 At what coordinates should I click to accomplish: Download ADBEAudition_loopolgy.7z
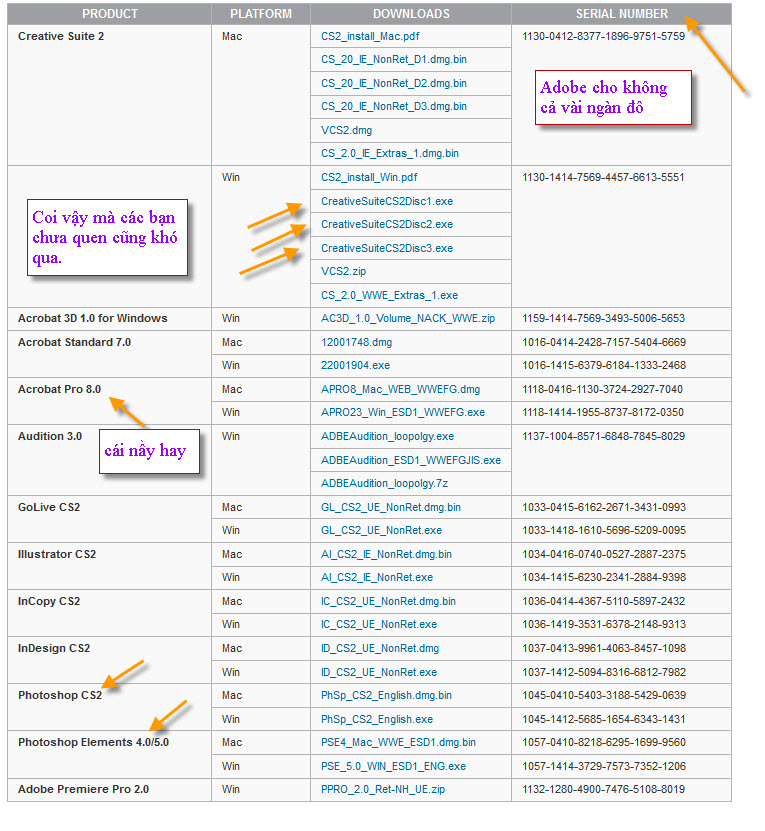click(384, 483)
